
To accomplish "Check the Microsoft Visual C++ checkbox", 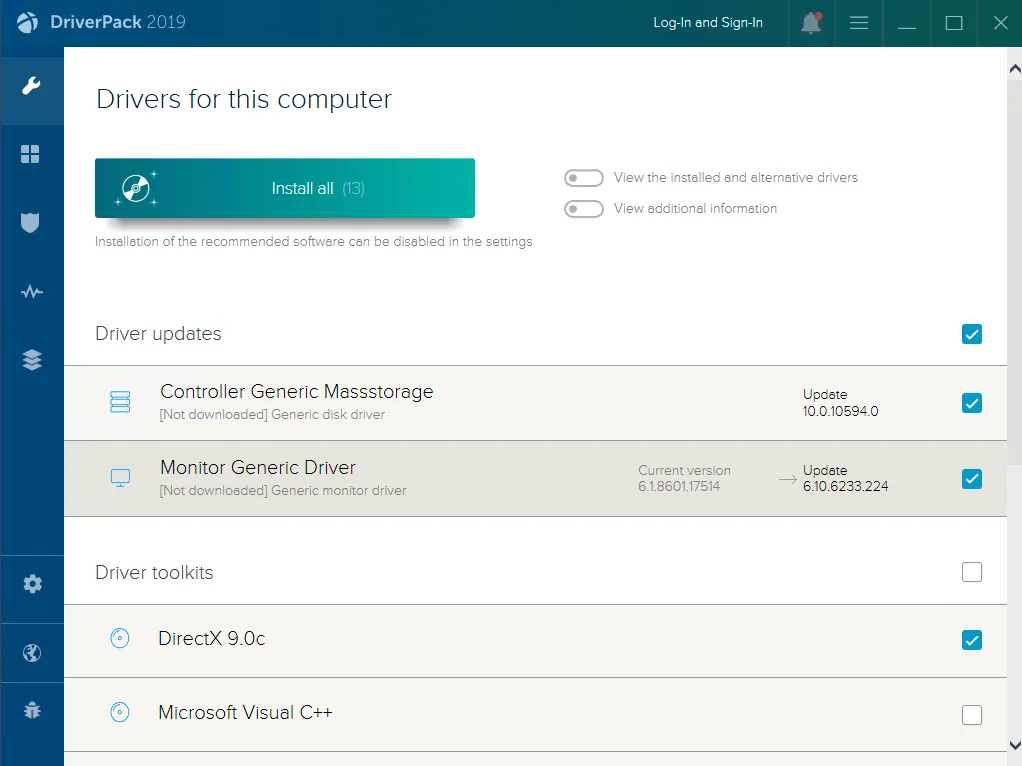I will [x=971, y=714].
